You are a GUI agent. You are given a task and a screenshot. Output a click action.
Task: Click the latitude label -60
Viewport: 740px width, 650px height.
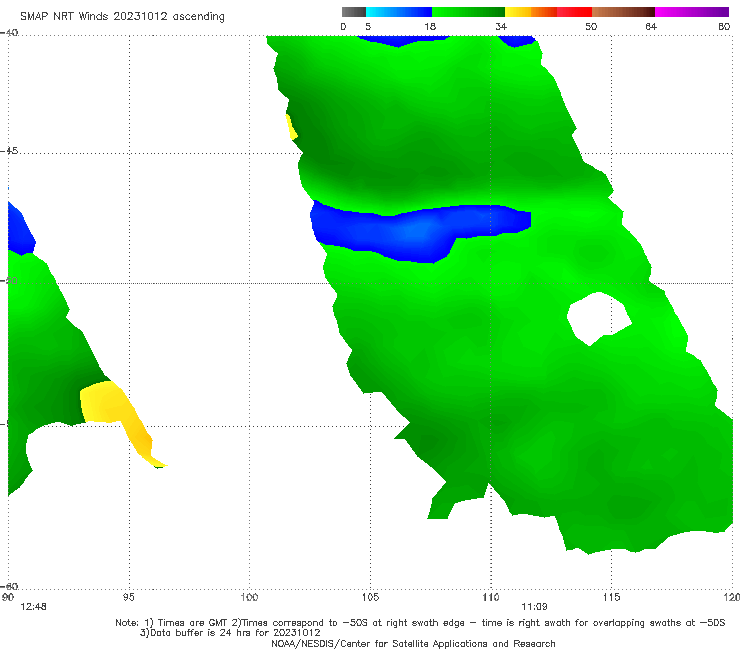(9, 586)
